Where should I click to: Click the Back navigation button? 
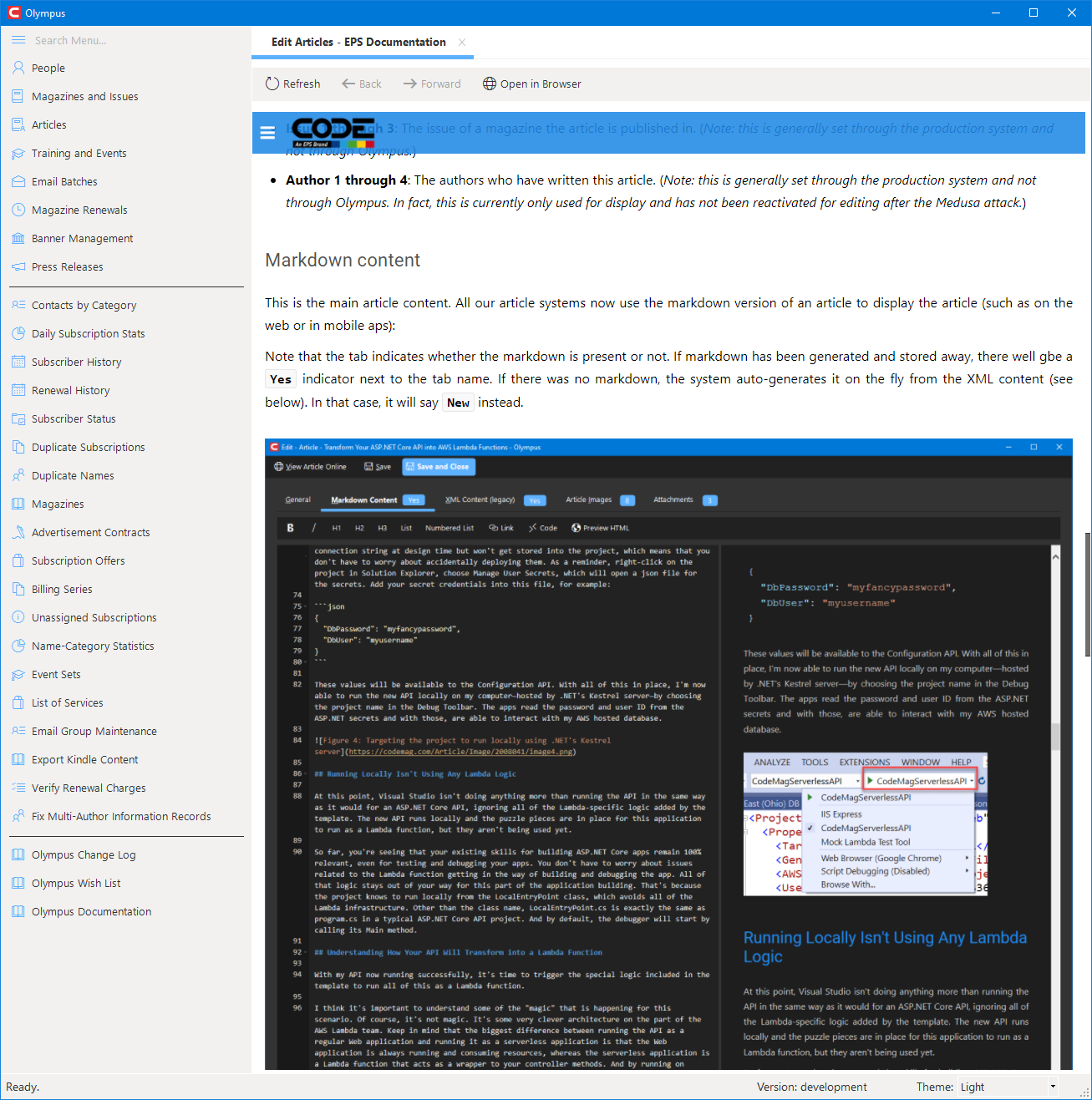[362, 84]
